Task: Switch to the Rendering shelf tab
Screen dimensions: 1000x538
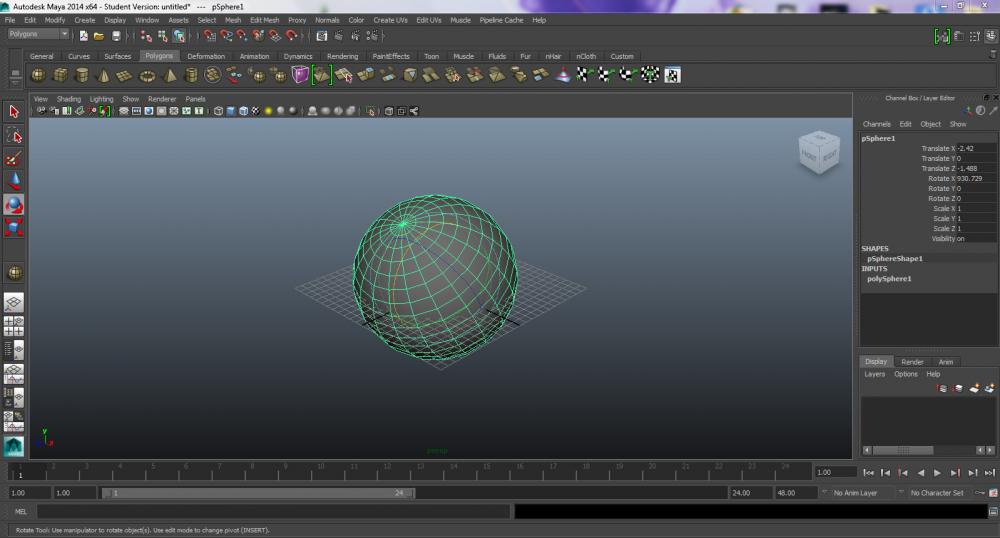Action: [342, 56]
